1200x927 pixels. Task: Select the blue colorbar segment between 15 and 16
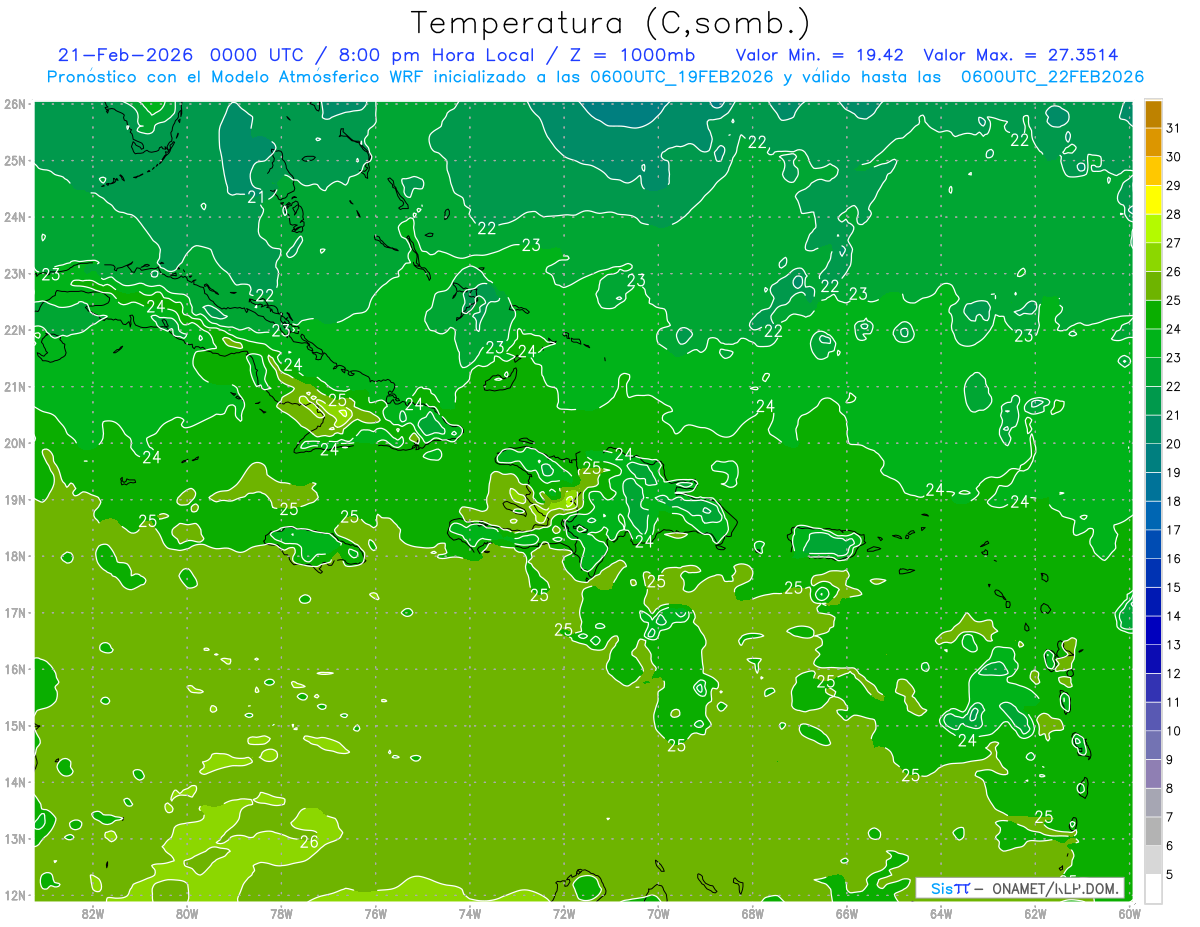coord(1153,573)
